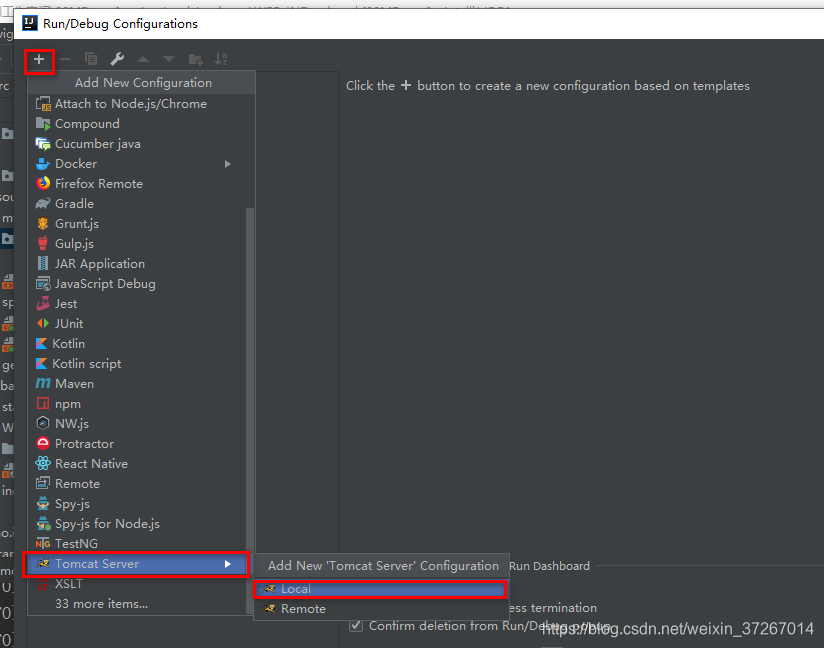The image size is (824, 648).
Task: Select the Remote configuration in main list
Action: [137, 484]
